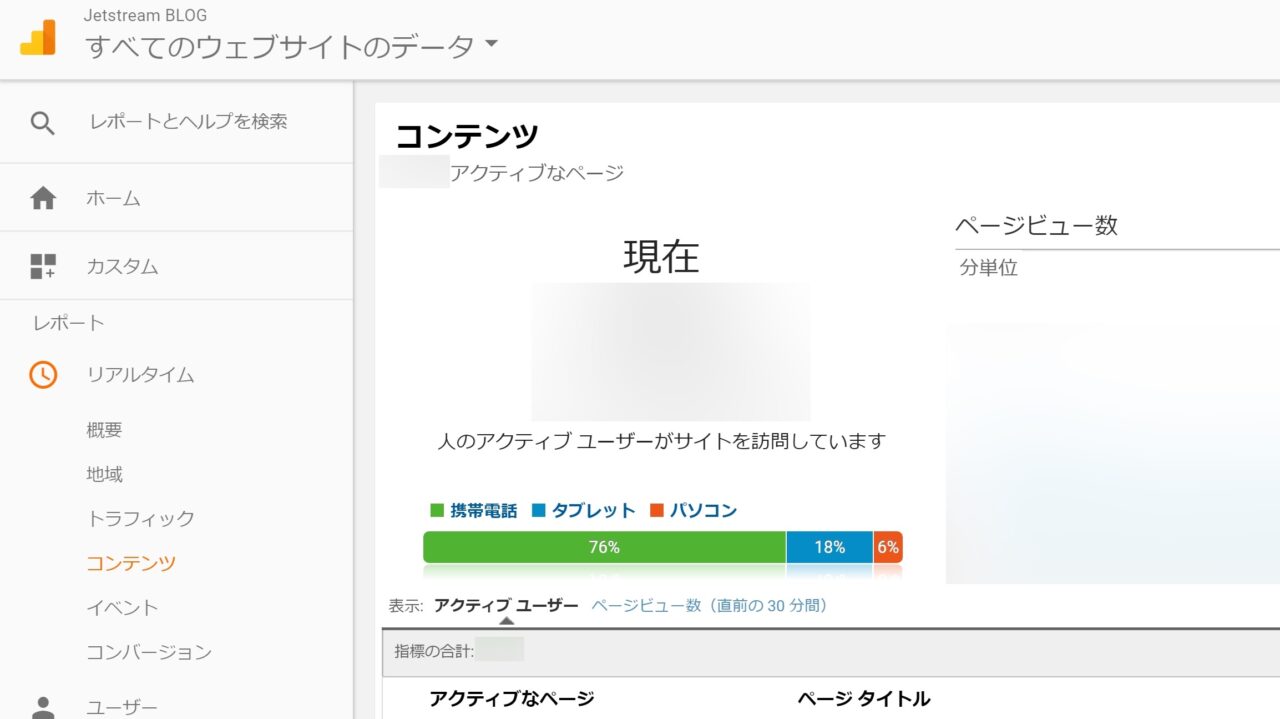Select 概要 under Realtime
The height and width of the screenshot is (719, 1280).
[x=104, y=430]
